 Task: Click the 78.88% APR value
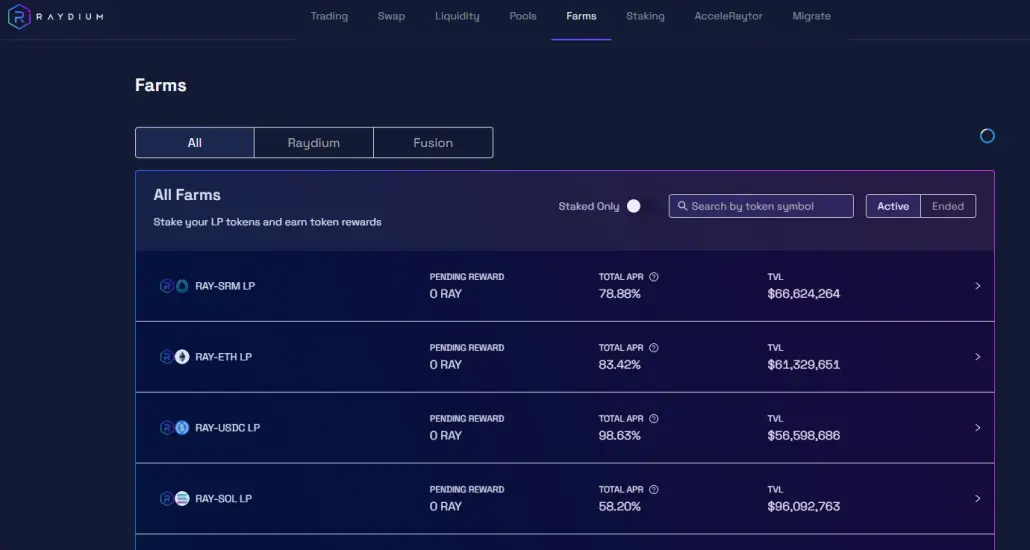[x=619, y=294]
